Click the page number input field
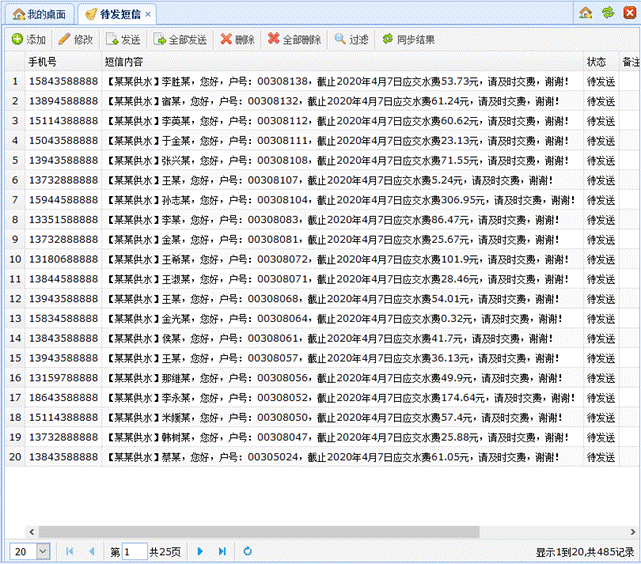This screenshot has width=641, height=564. point(134,552)
